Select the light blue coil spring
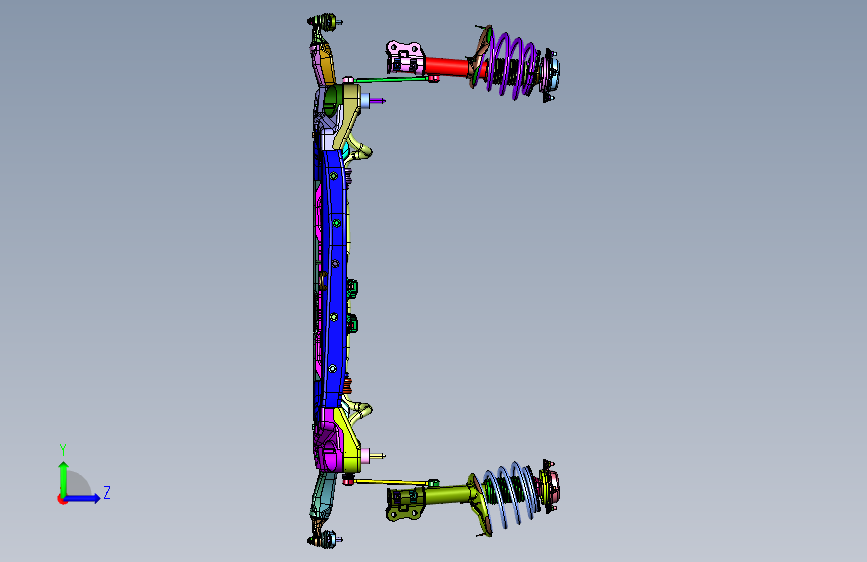This screenshot has width=867, height=562. pyautogui.click(x=511, y=493)
